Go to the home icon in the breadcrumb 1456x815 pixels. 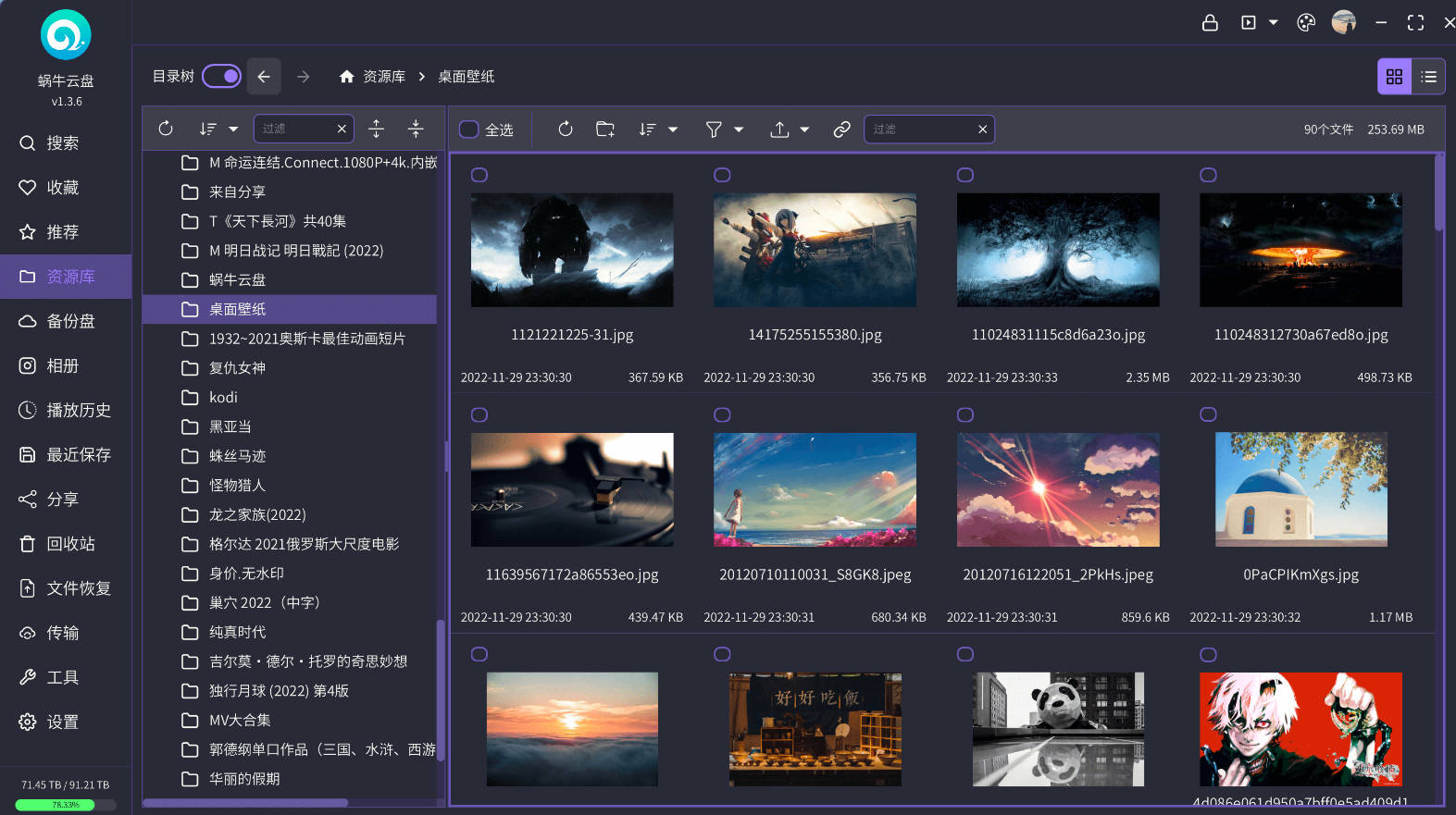click(346, 77)
